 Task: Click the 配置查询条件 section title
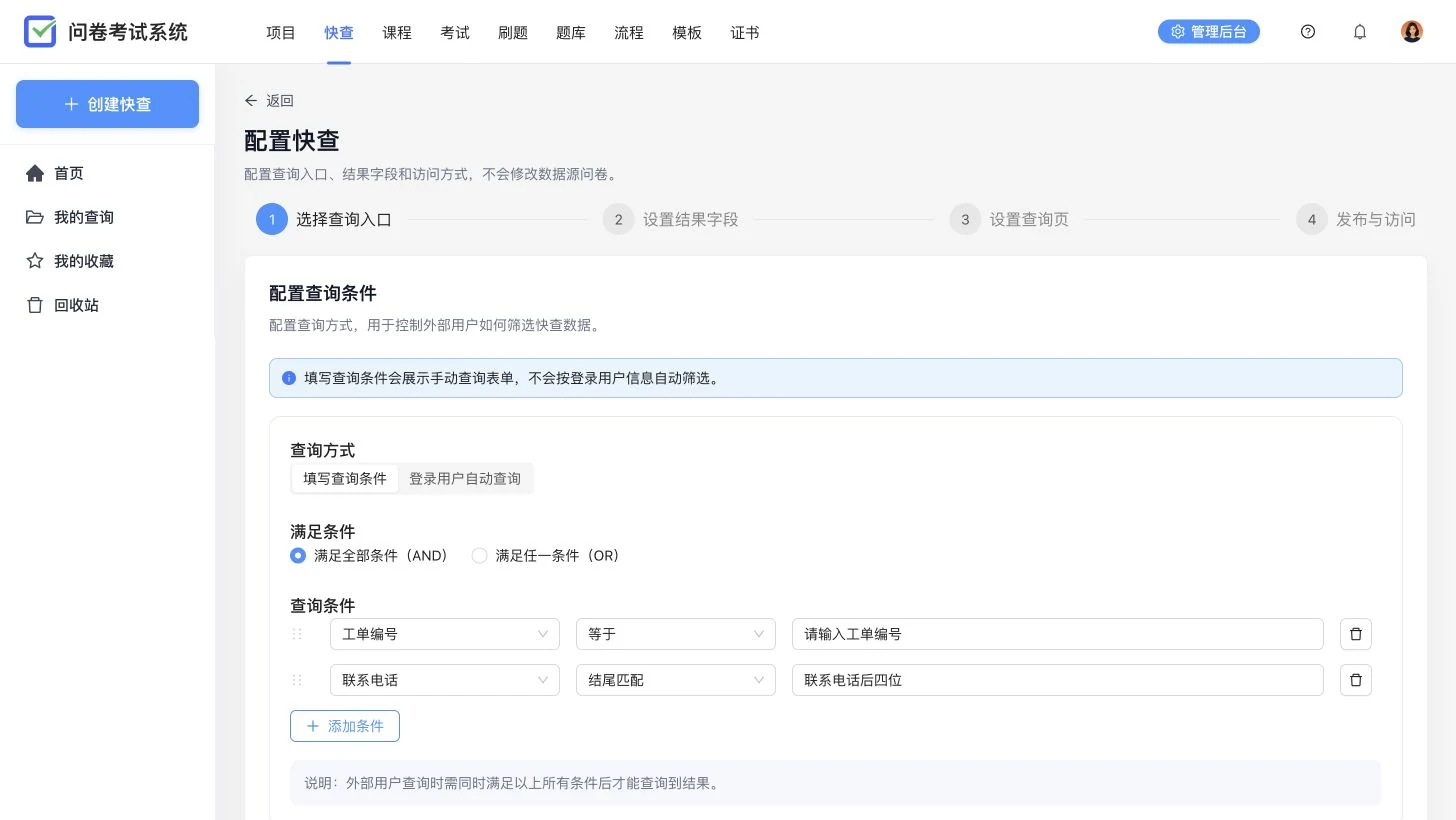323,294
